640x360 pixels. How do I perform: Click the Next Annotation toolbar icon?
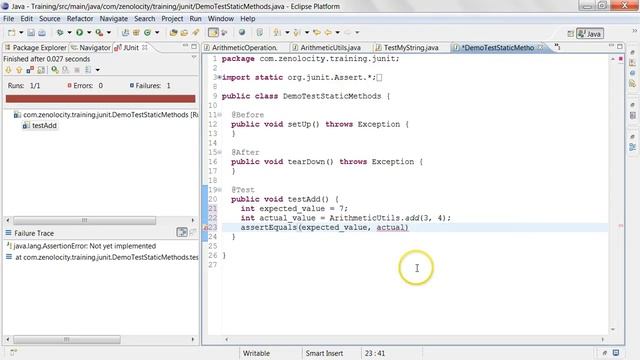(x=278, y=33)
